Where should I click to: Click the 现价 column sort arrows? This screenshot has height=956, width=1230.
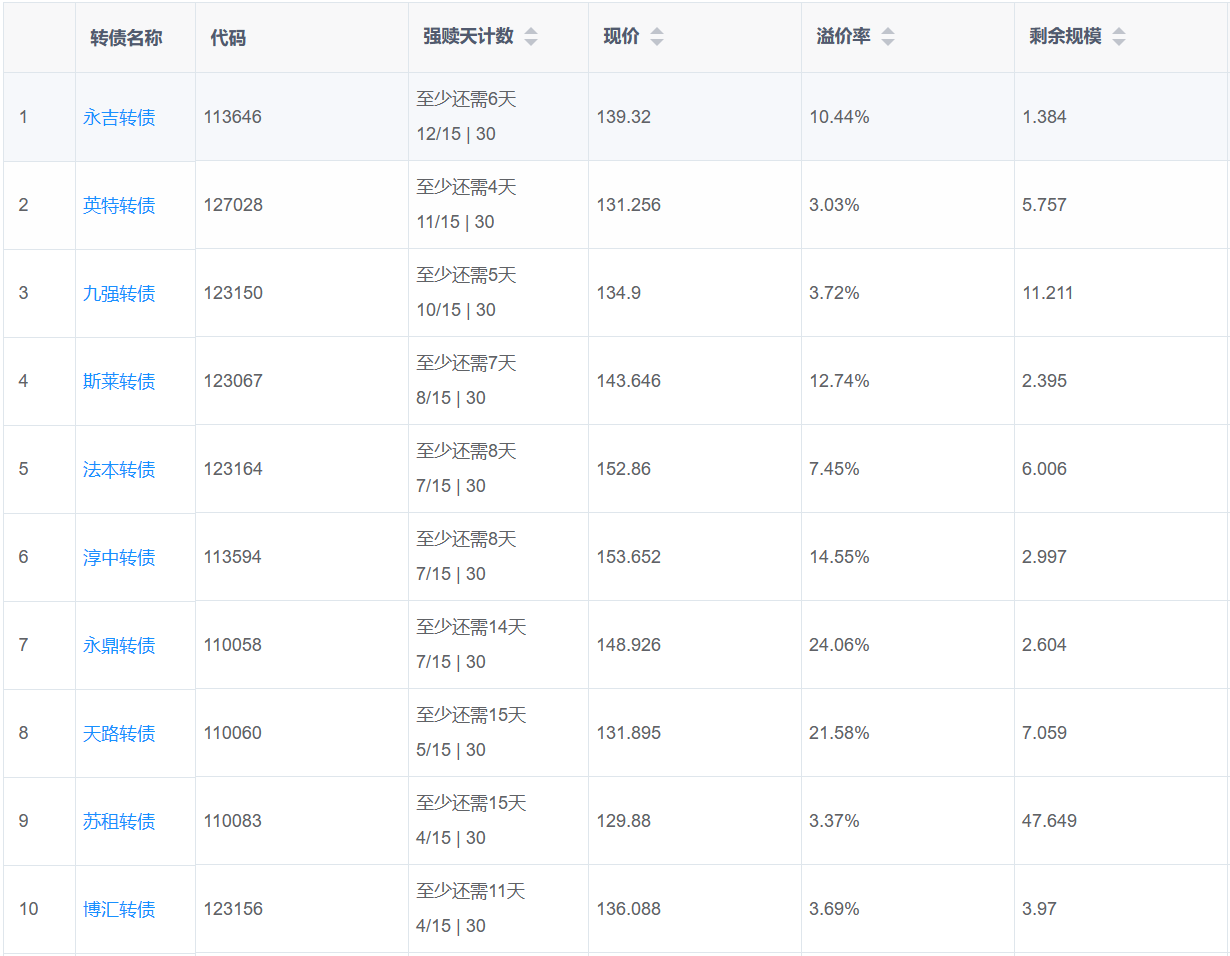tap(656, 37)
